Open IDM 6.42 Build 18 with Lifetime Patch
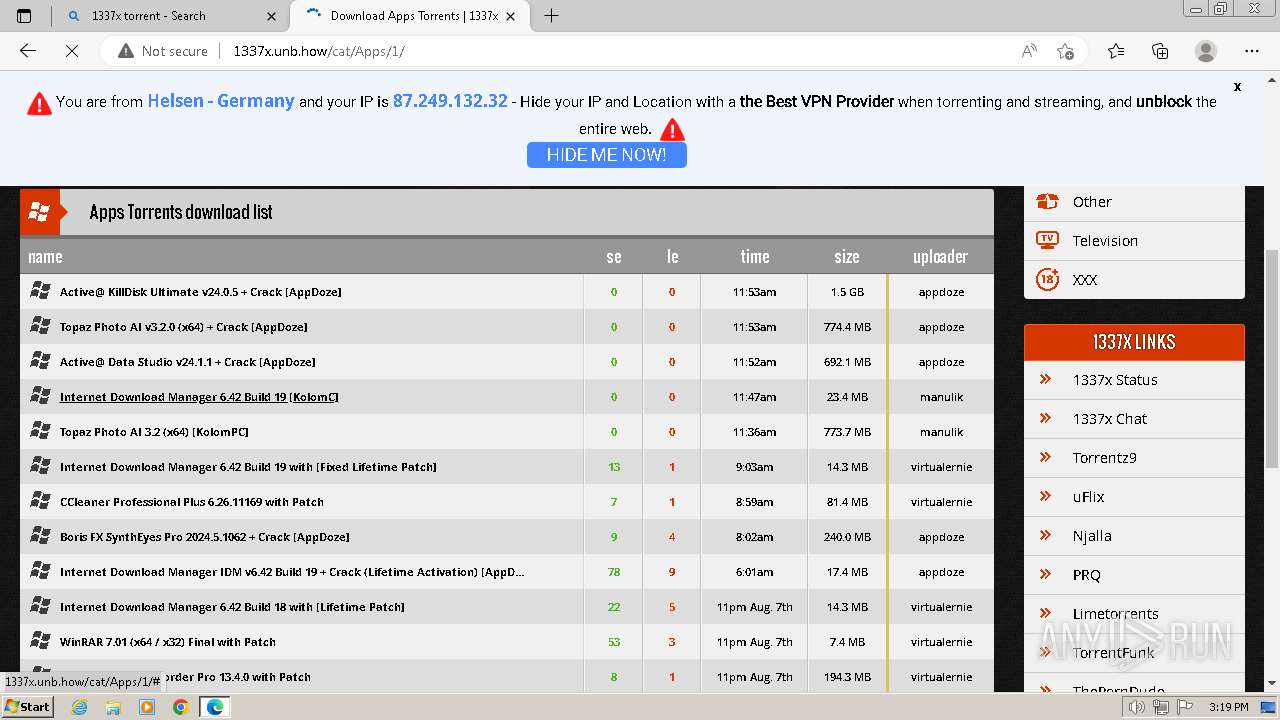The width and height of the screenshot is (1280, 720). pos(232,607)
